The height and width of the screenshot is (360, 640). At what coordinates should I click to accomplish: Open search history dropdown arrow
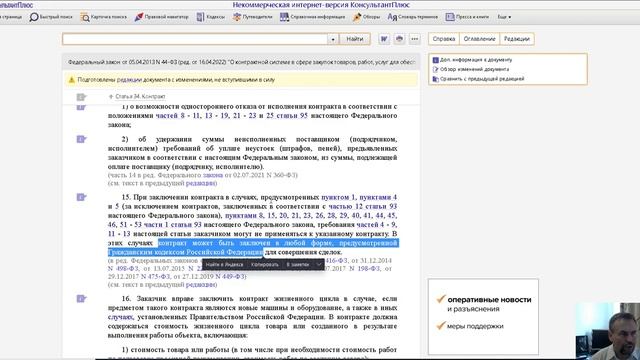click(x=333, y=39)
